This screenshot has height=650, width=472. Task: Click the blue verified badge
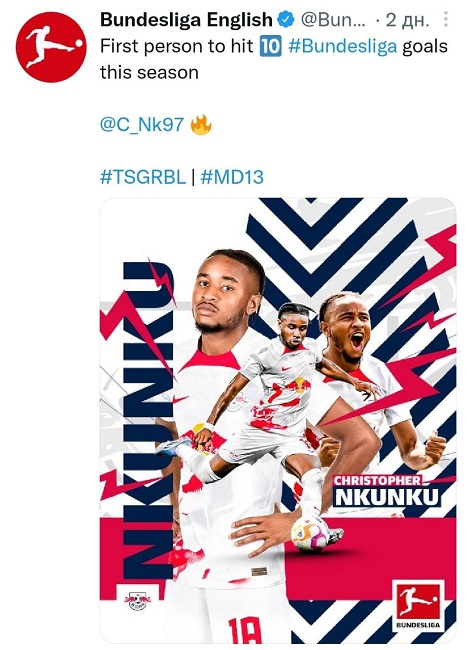(x=286, y=19)
